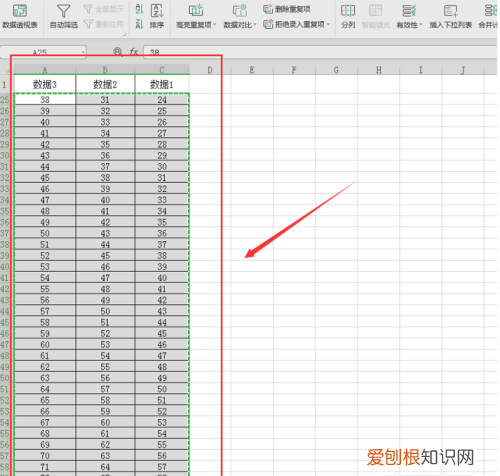Sort descending with the Z-A icon
Viewport: 500px width, 476px height.
(x=139, y=24)
